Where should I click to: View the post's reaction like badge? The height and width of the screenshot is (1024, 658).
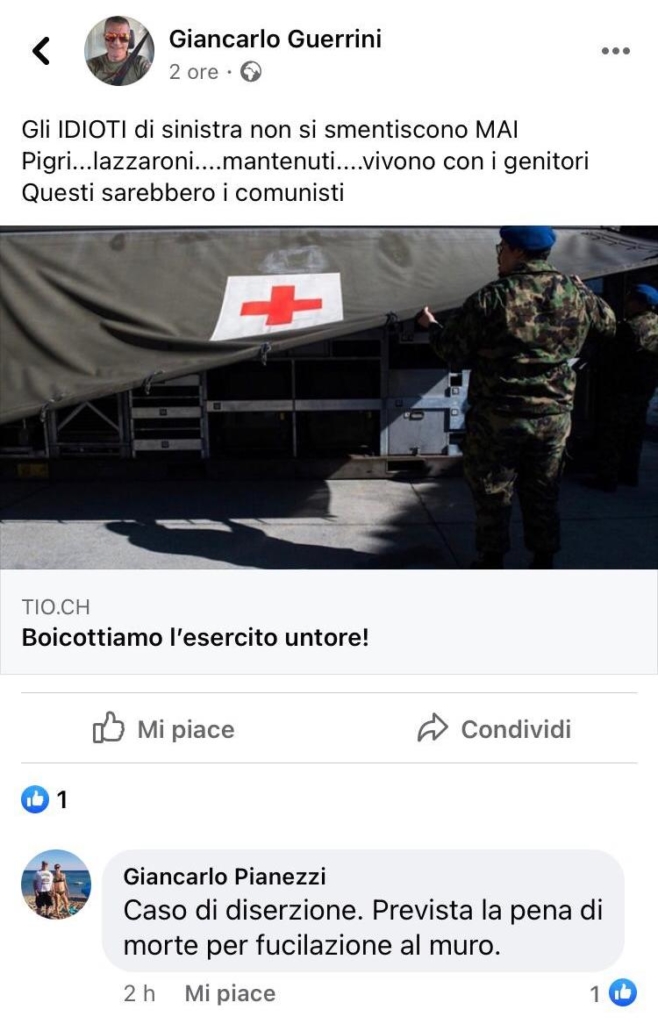35,799
